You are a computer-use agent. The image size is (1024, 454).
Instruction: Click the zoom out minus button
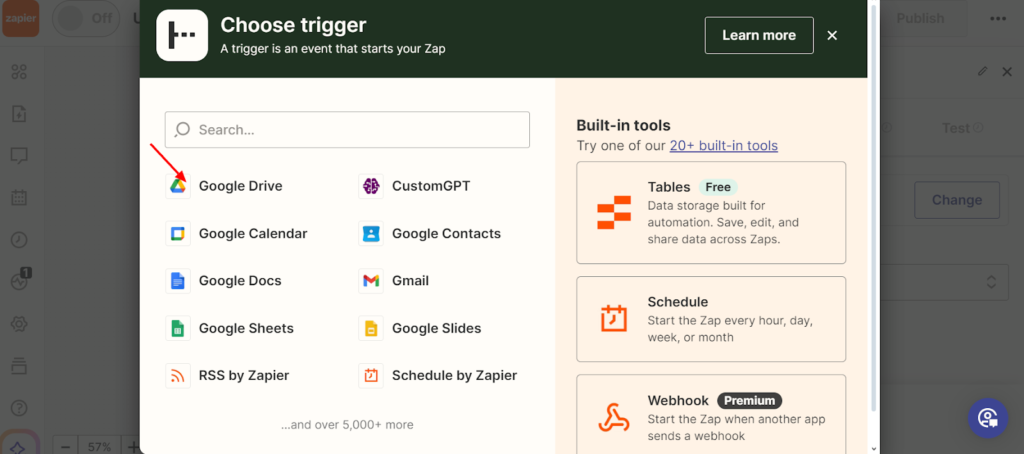pyautogui.click(x=65, y=446)
